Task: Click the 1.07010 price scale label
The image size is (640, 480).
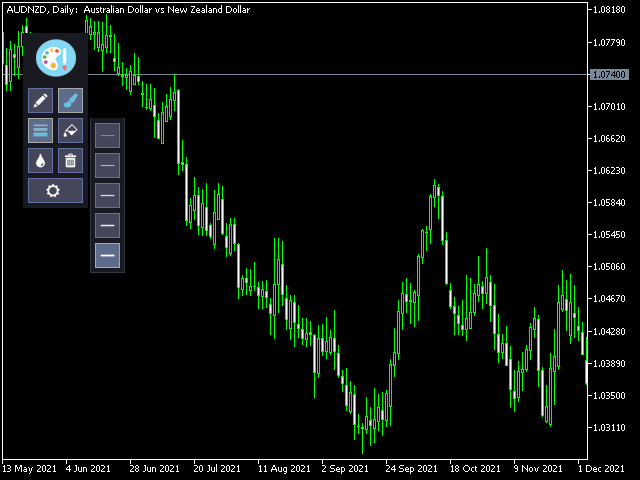Action: [x=609, y=107]
